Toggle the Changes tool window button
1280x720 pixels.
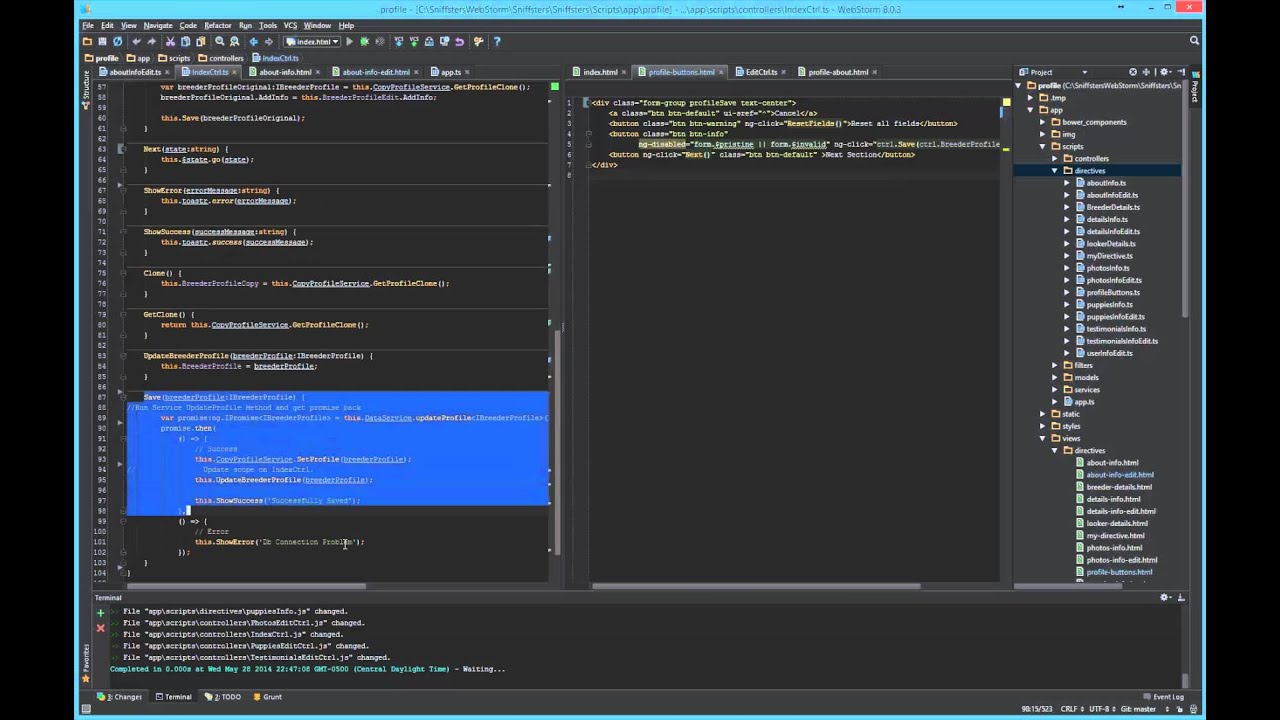click(x=120, y=697)
